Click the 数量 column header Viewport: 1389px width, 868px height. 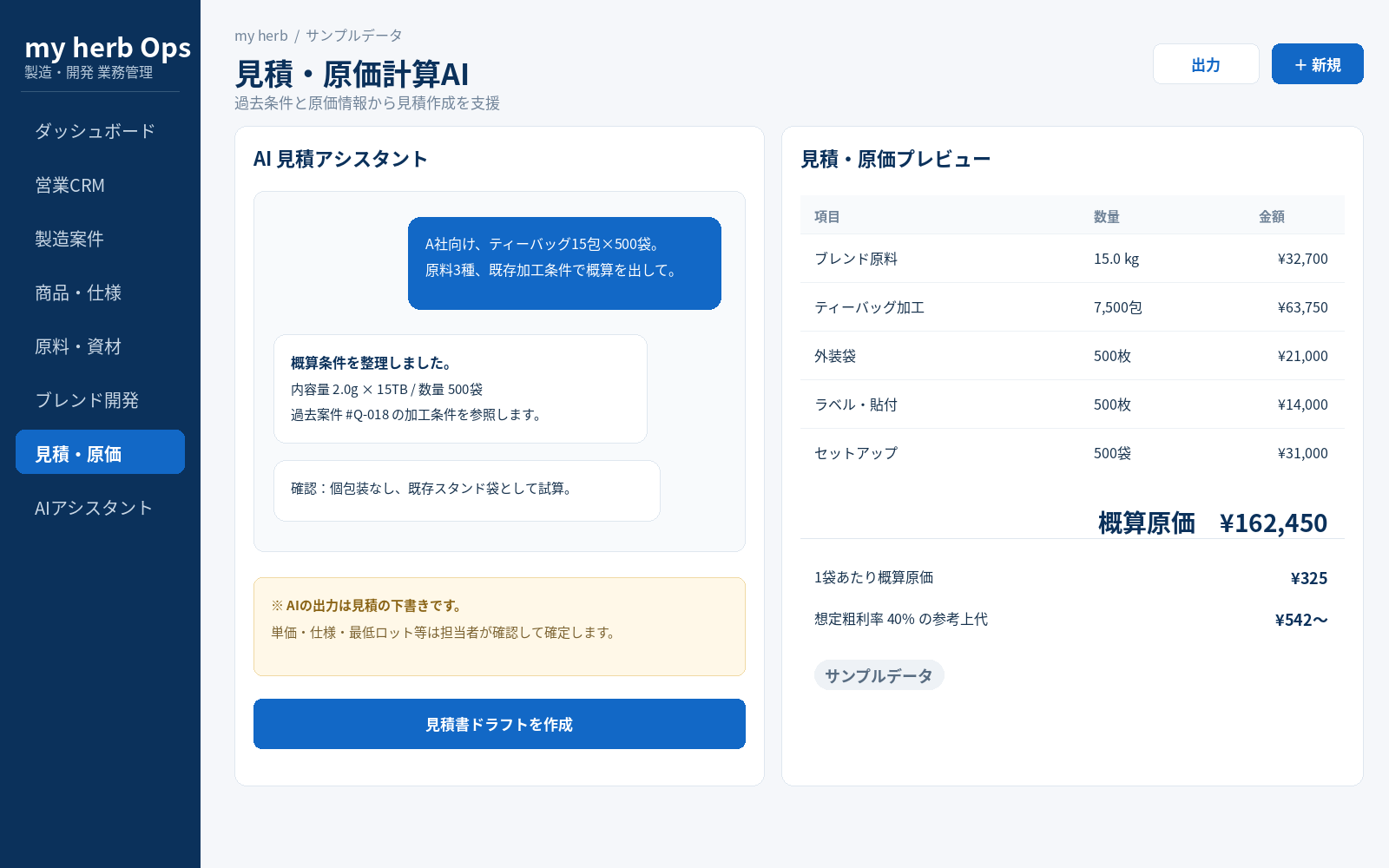[1107, 217]
